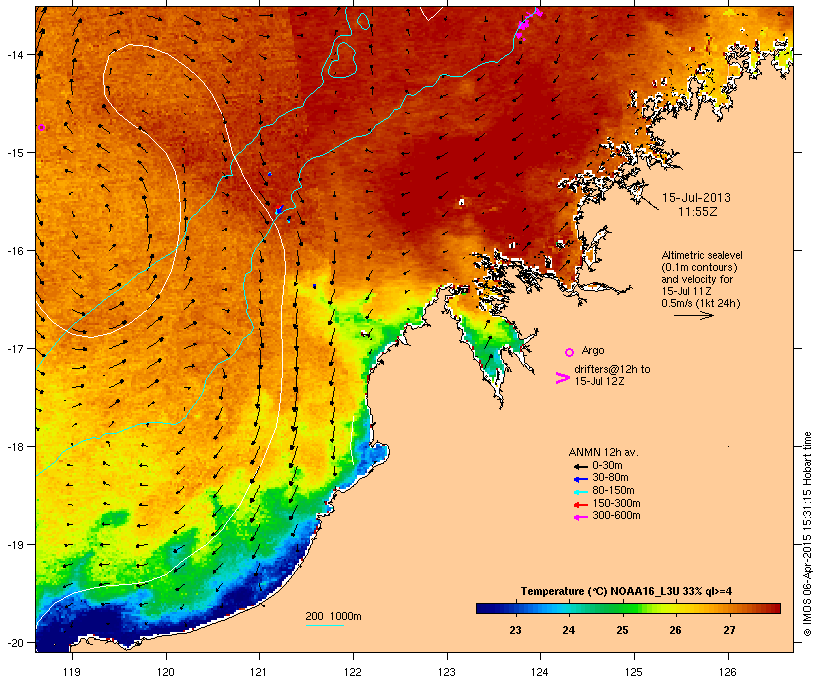The width and height of the screenshot is (820, 680).
Task: Click the '(0.1m contours)' text
Action: point(699,267)
